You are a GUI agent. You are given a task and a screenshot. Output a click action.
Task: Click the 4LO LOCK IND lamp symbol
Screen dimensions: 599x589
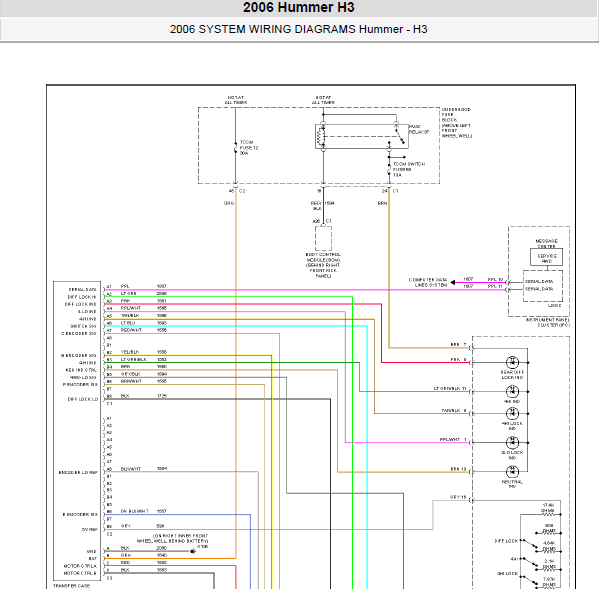[x=512, y=442]
